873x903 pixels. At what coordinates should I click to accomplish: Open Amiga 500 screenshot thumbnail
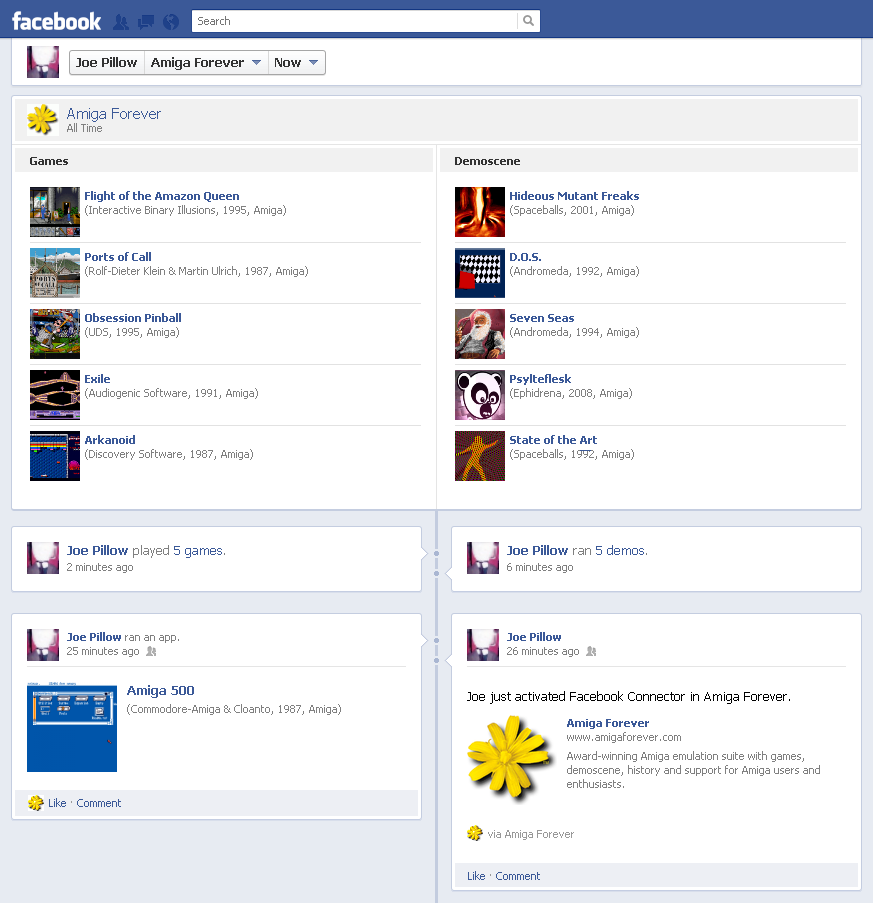(72, 727)
